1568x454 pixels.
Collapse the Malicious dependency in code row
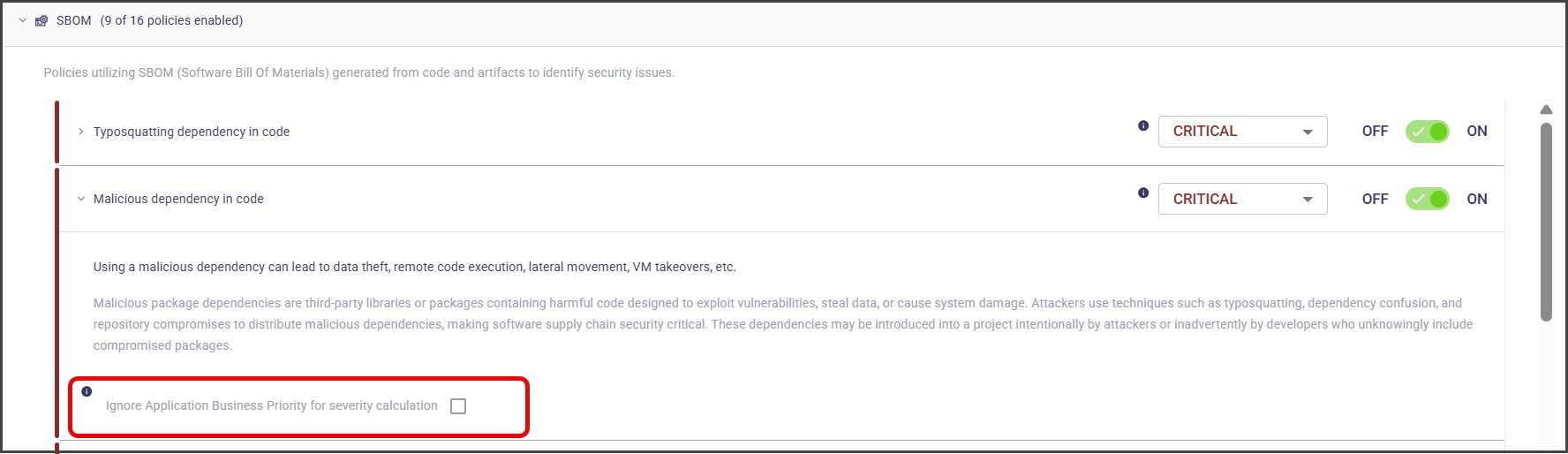point(81,199)
